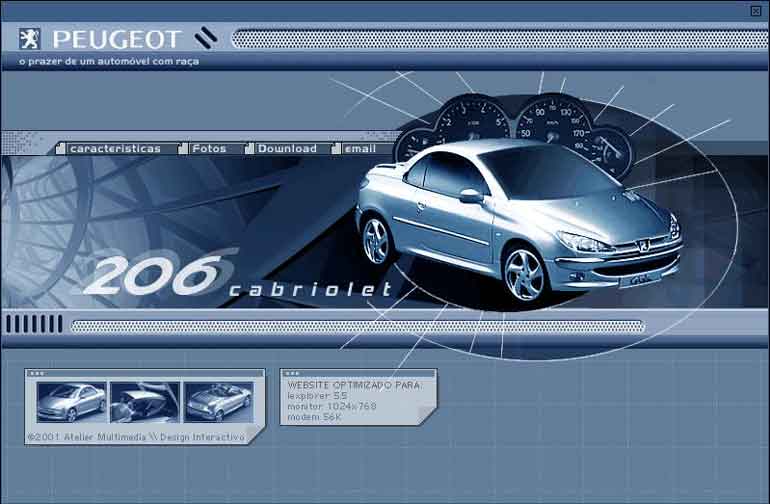Open first thumbnail of silver car with roof up
Image resolution: width=770 pixels, height=504 pixels.
click(72, 402)
